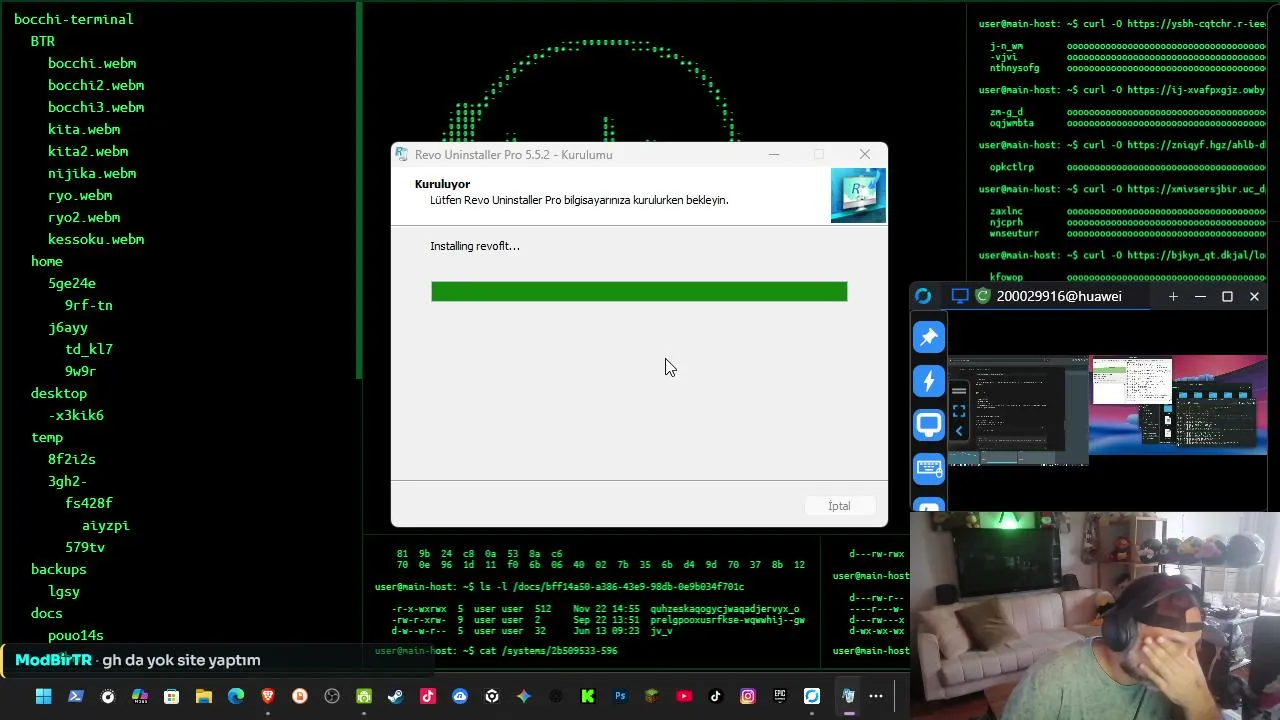Open the Minecraft taskbar icon
The height and width of the screenshot is (720, 1280).
[x=652, y=696]
